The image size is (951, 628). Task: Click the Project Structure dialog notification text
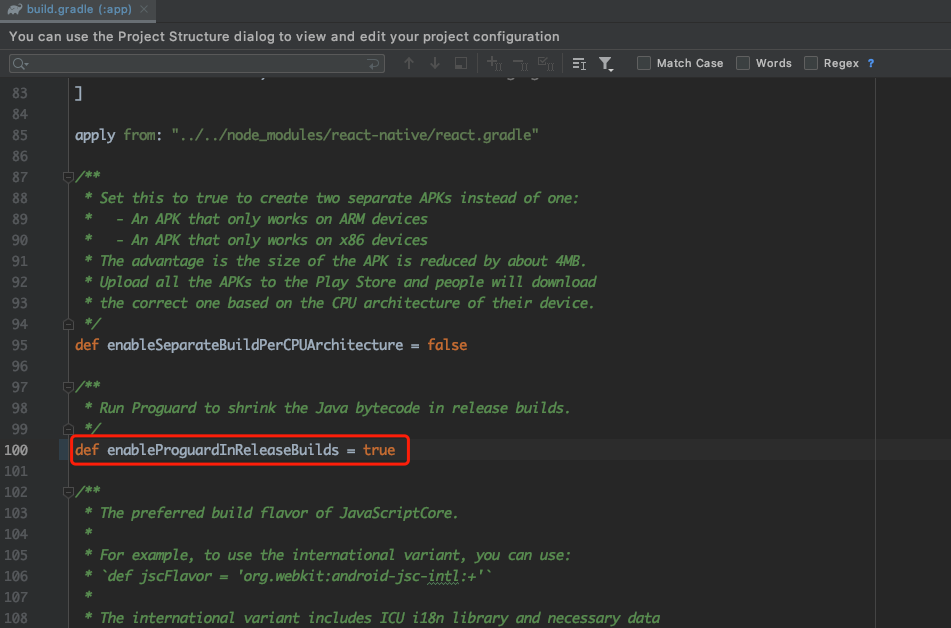pyautogui.click(x=284, y=36)
